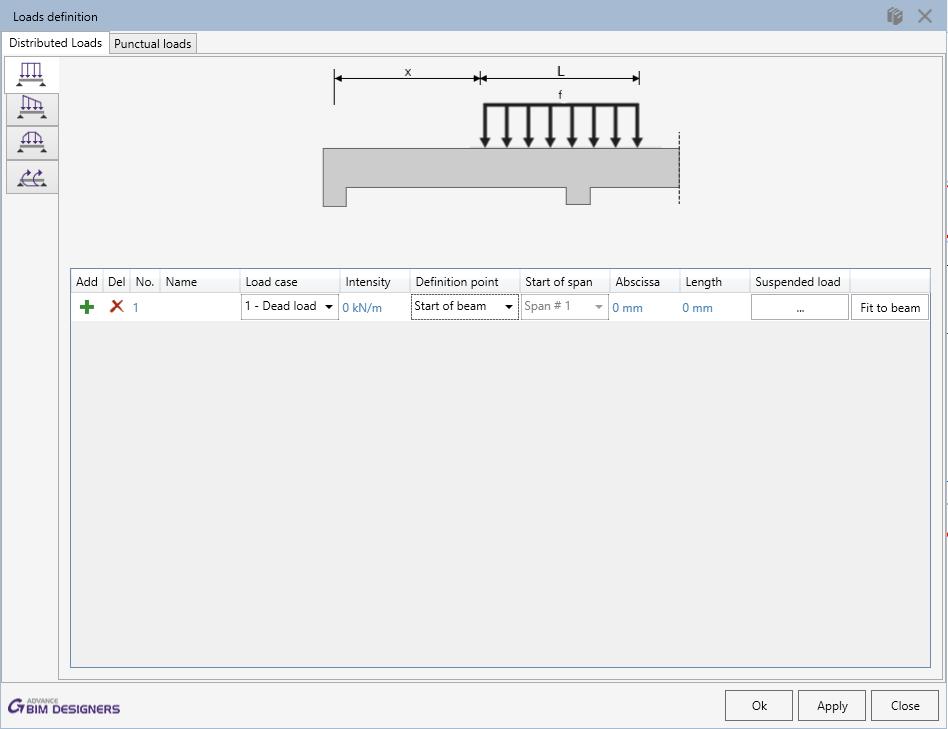Expand the Definition point dropdown Start of beam
Image resolution: width=948 pixels, height=729 pixels.
pos(464,306)
